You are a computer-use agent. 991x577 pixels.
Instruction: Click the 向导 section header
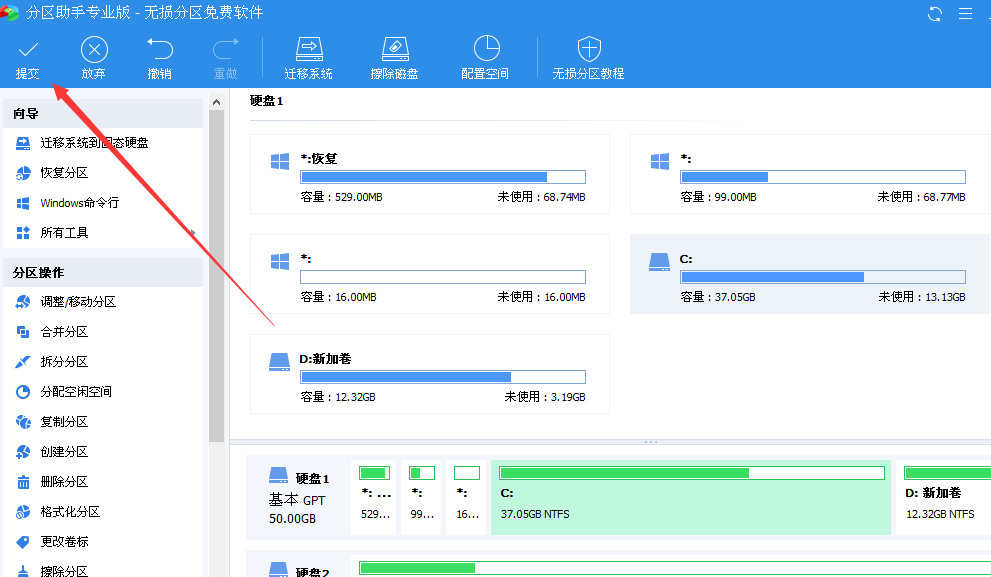[104, 114]
